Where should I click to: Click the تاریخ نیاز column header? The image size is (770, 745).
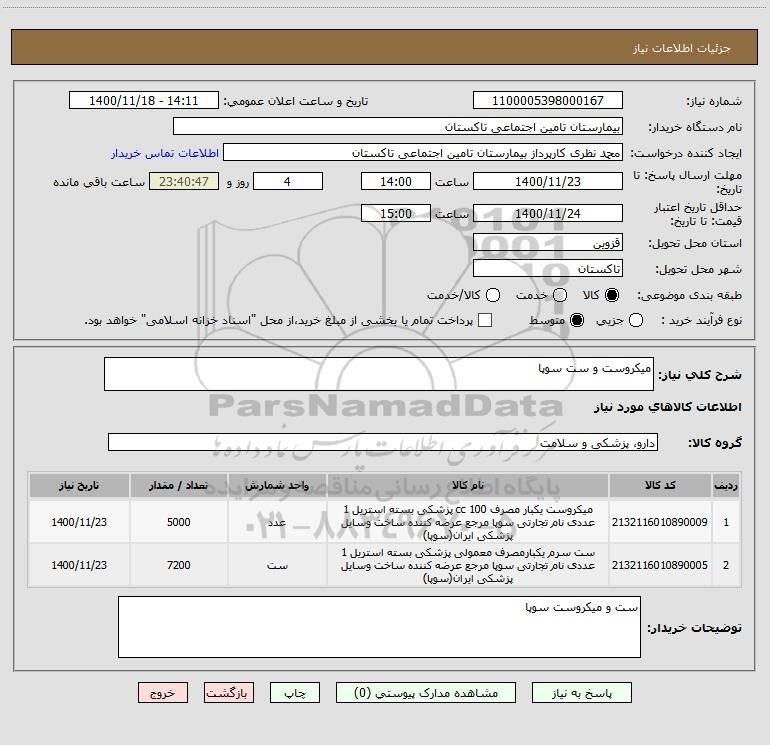(x=79, y=485)
